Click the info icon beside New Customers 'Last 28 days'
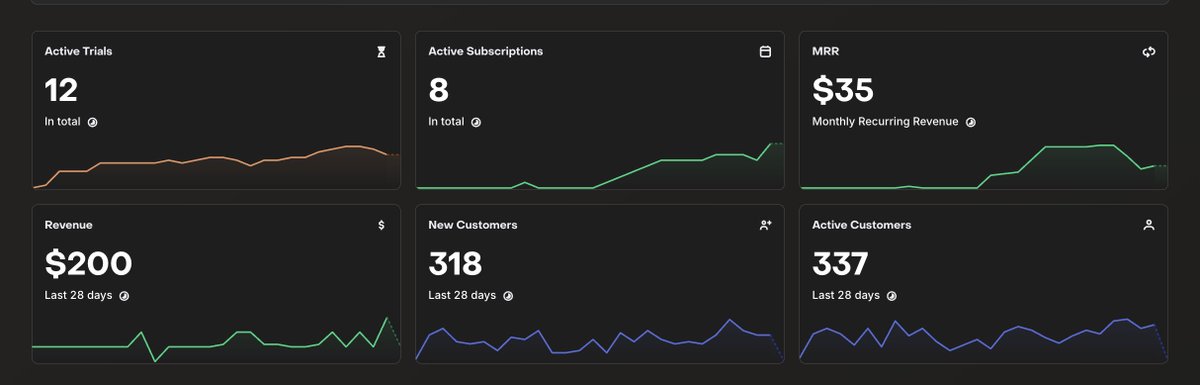The height and width of the screenshot is (385, 1200). click(508, 296)
